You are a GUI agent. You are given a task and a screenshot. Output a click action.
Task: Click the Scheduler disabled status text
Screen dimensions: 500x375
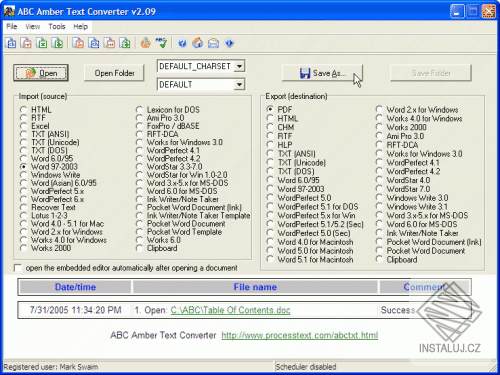pos(306,367)
